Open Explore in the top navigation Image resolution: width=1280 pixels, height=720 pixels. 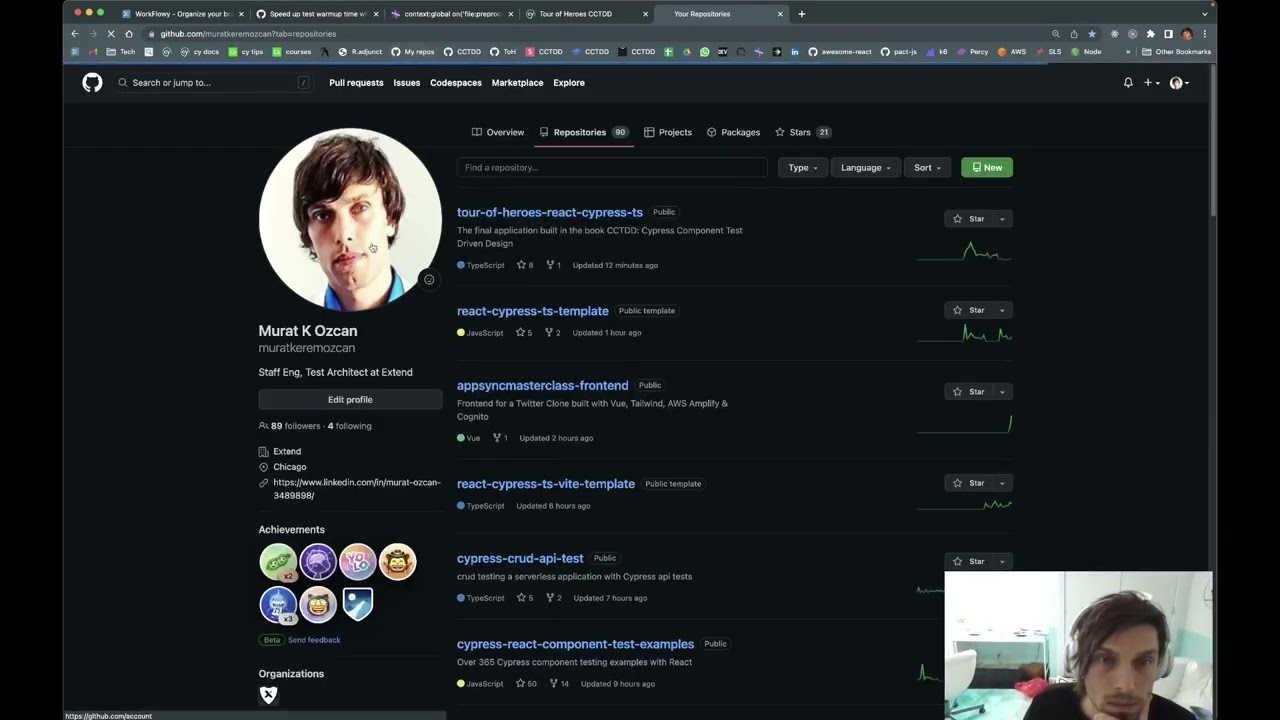(569, 83)
